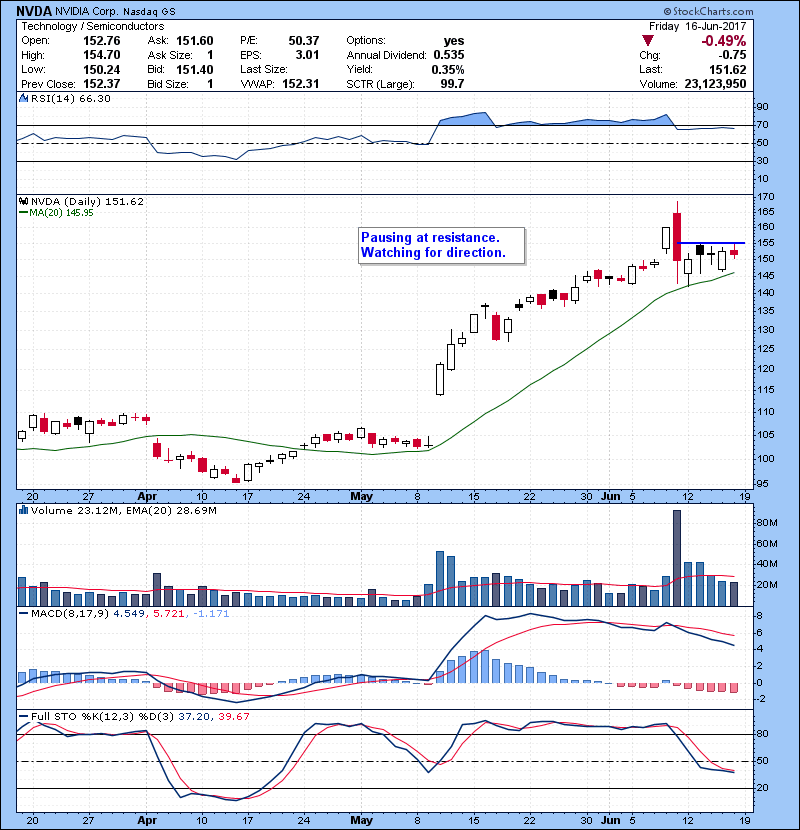Click the Volume figure 23,123,950

pyautogui.click(x=715, y=84)
